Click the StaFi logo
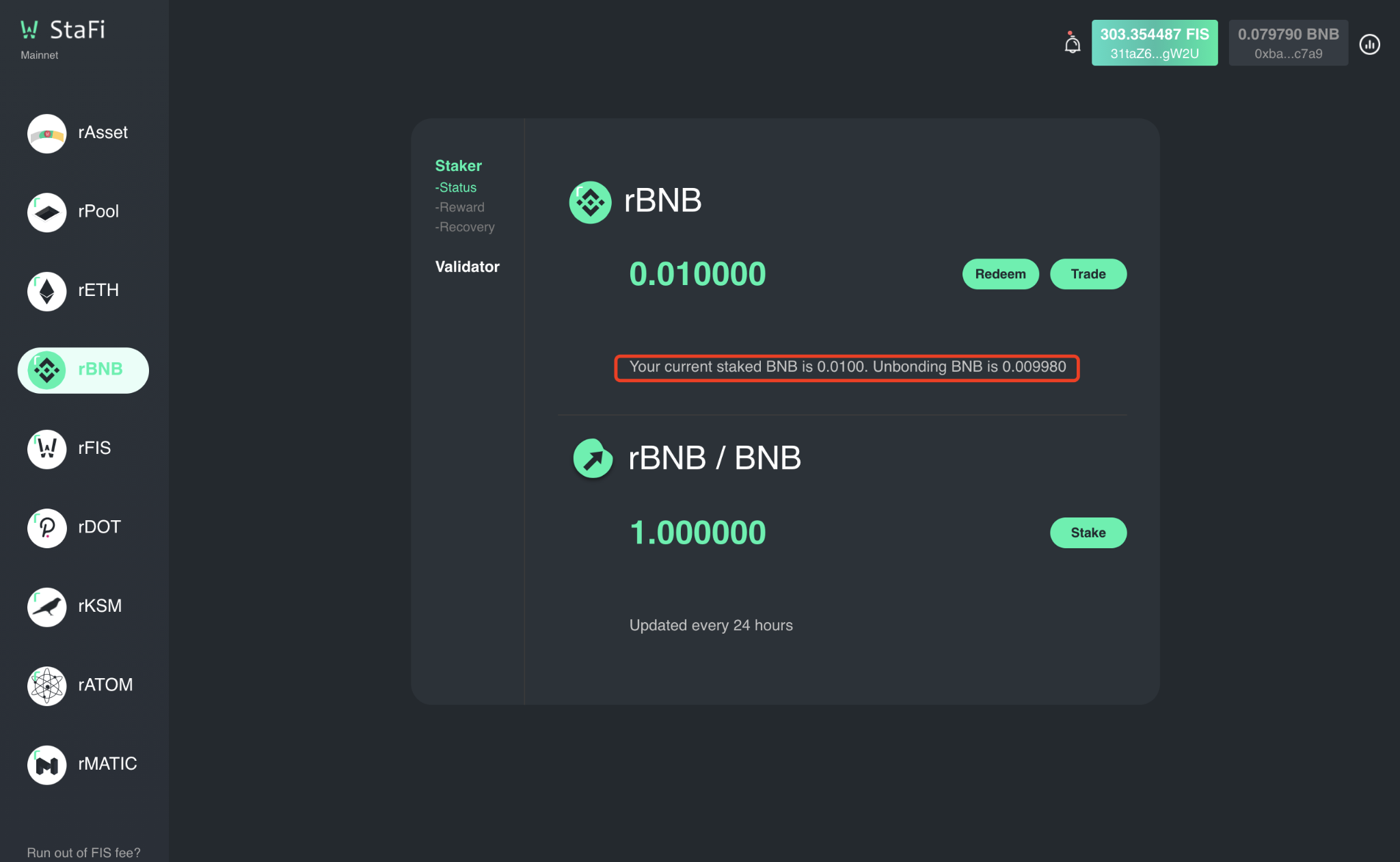 point(63,30)
